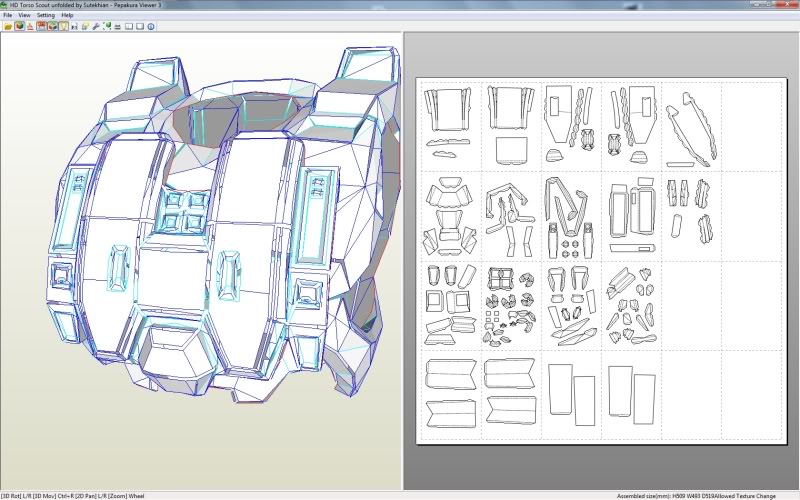
Task: Click "Assembled size(mm): H509 W493 D519" in status bar
Action: [665, 496]
